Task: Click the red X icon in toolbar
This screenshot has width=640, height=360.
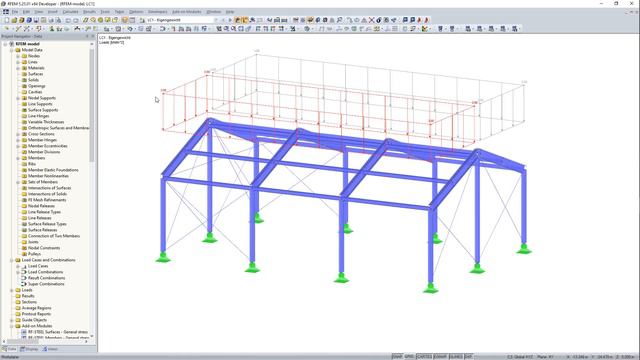Action: coord(371,20)
